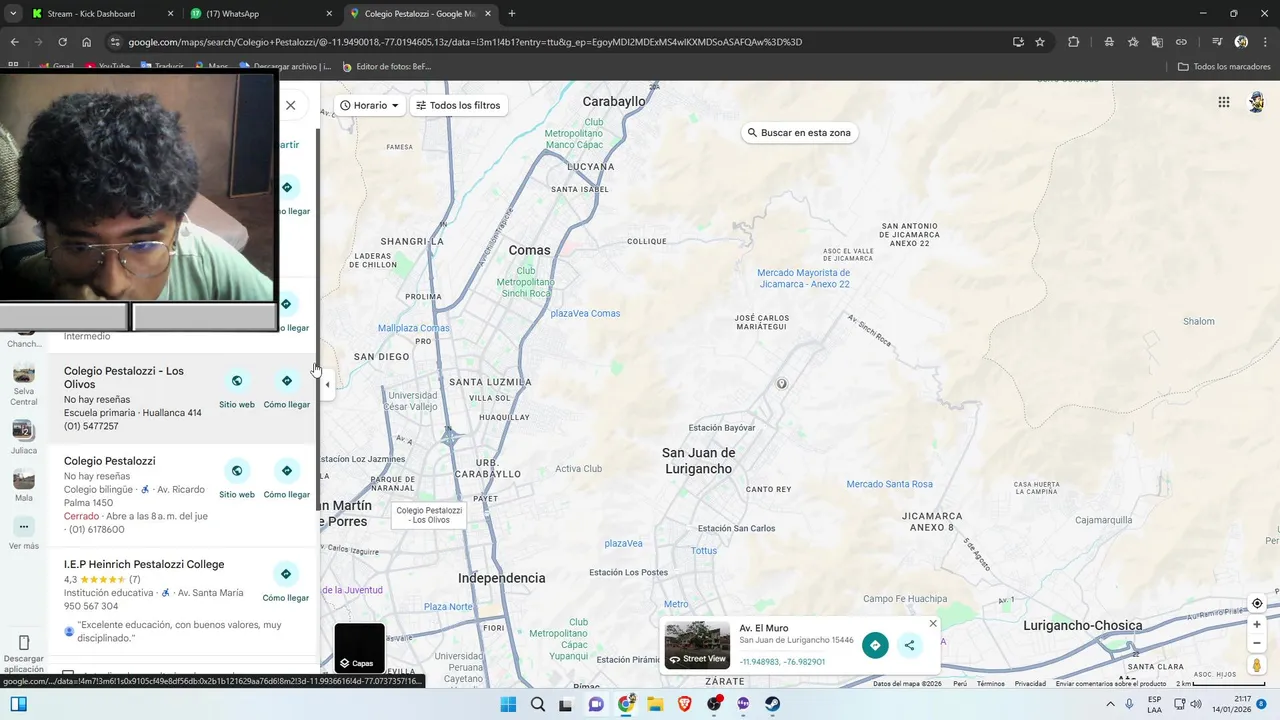Get directions to I.E.P Heinrich Pestalozzi College
Viewport: 1280px width, 720px height.
click(x=286, y=574)
